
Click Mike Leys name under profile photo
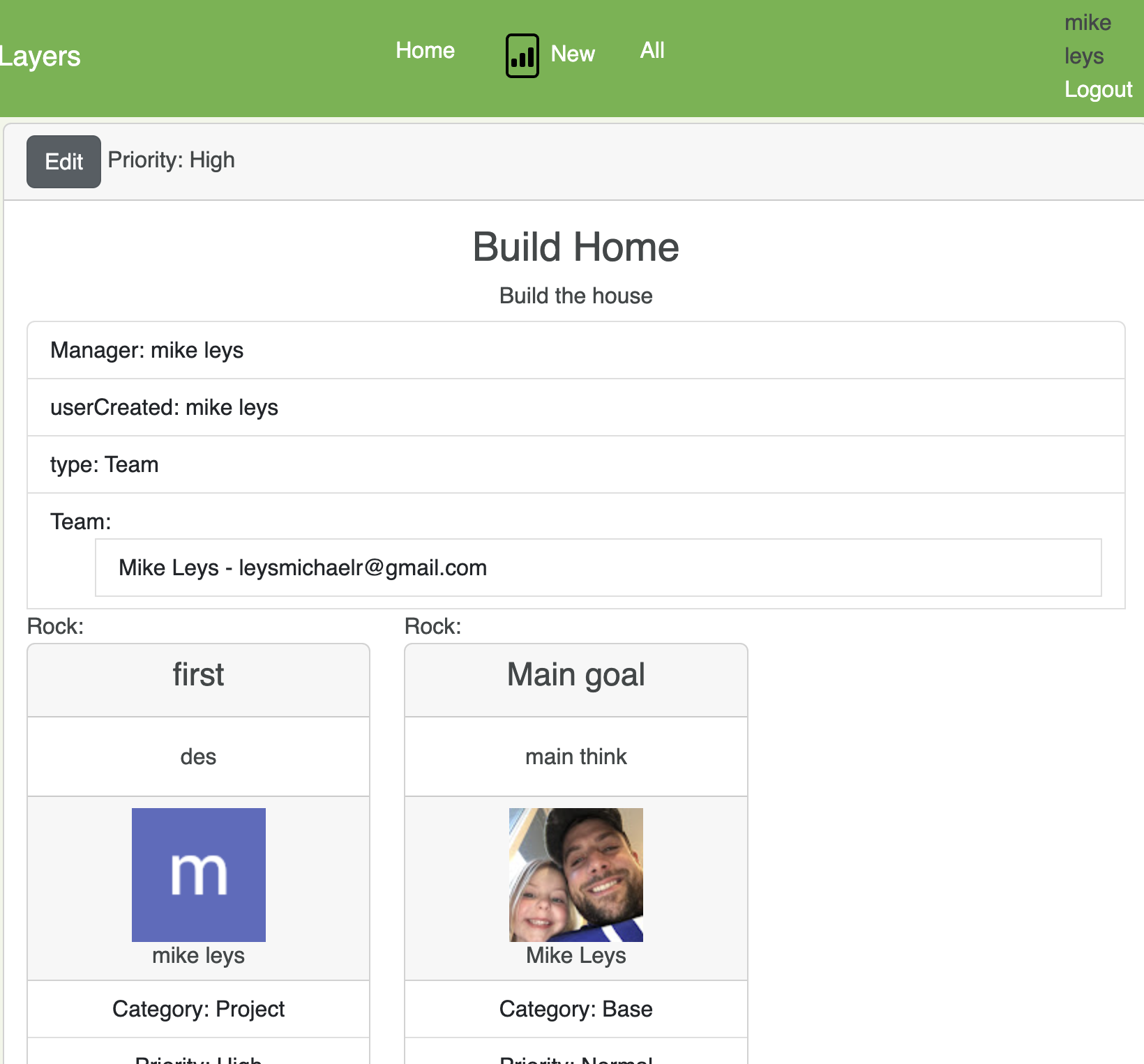(x=576, y=955)
